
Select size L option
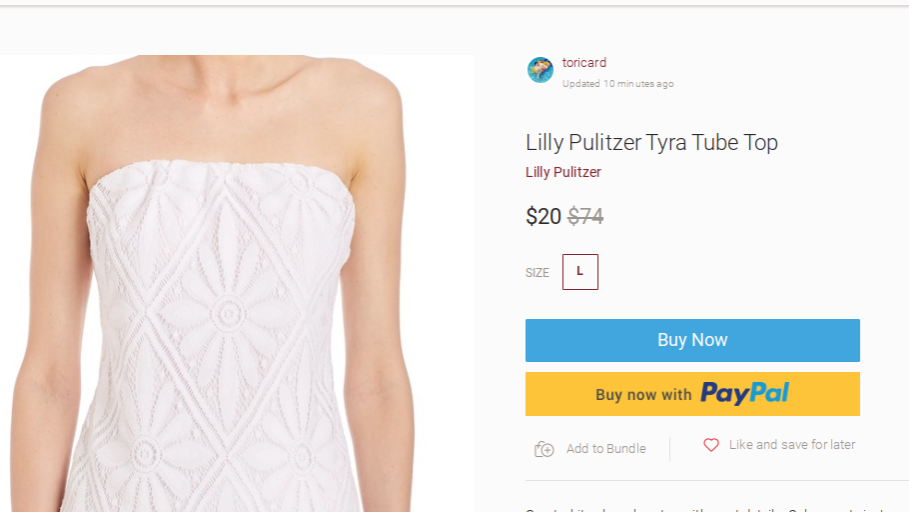pos(580,272)
